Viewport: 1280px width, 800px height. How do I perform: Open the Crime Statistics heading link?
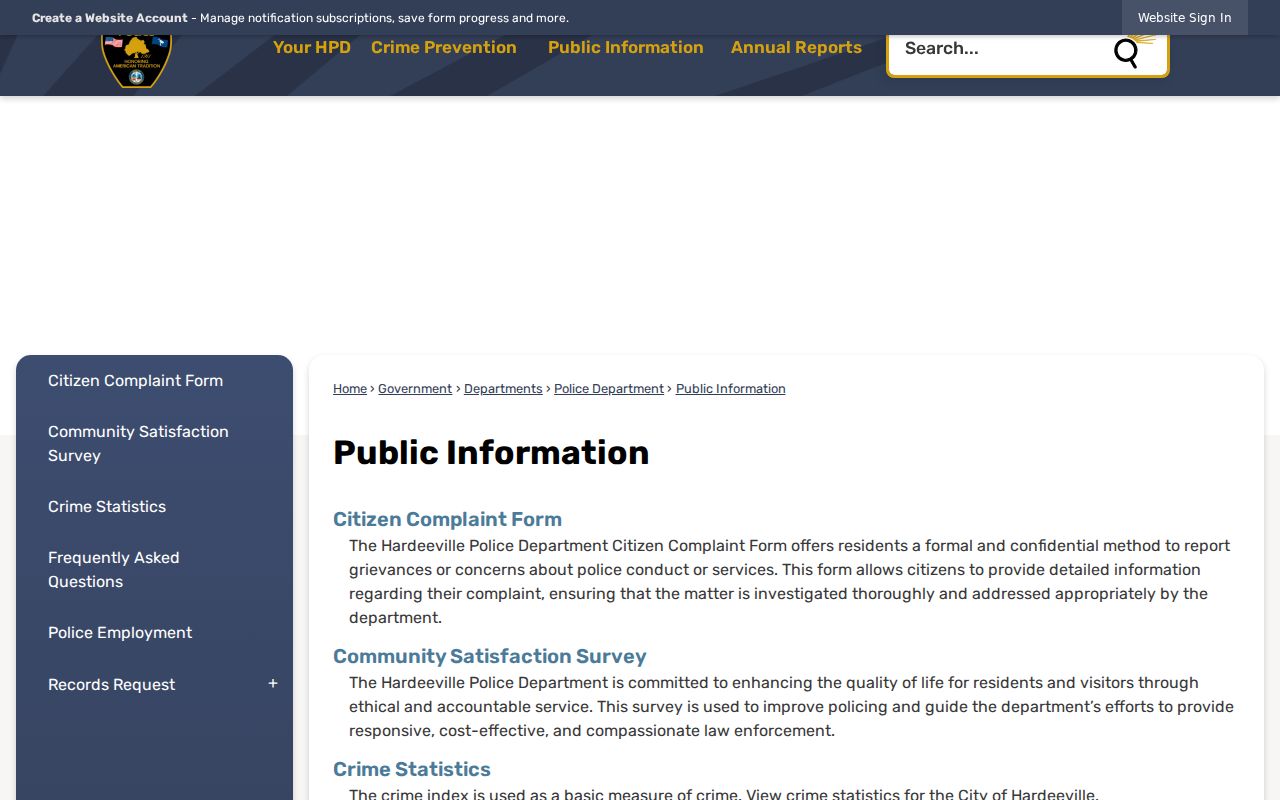[x=412, y=769]
